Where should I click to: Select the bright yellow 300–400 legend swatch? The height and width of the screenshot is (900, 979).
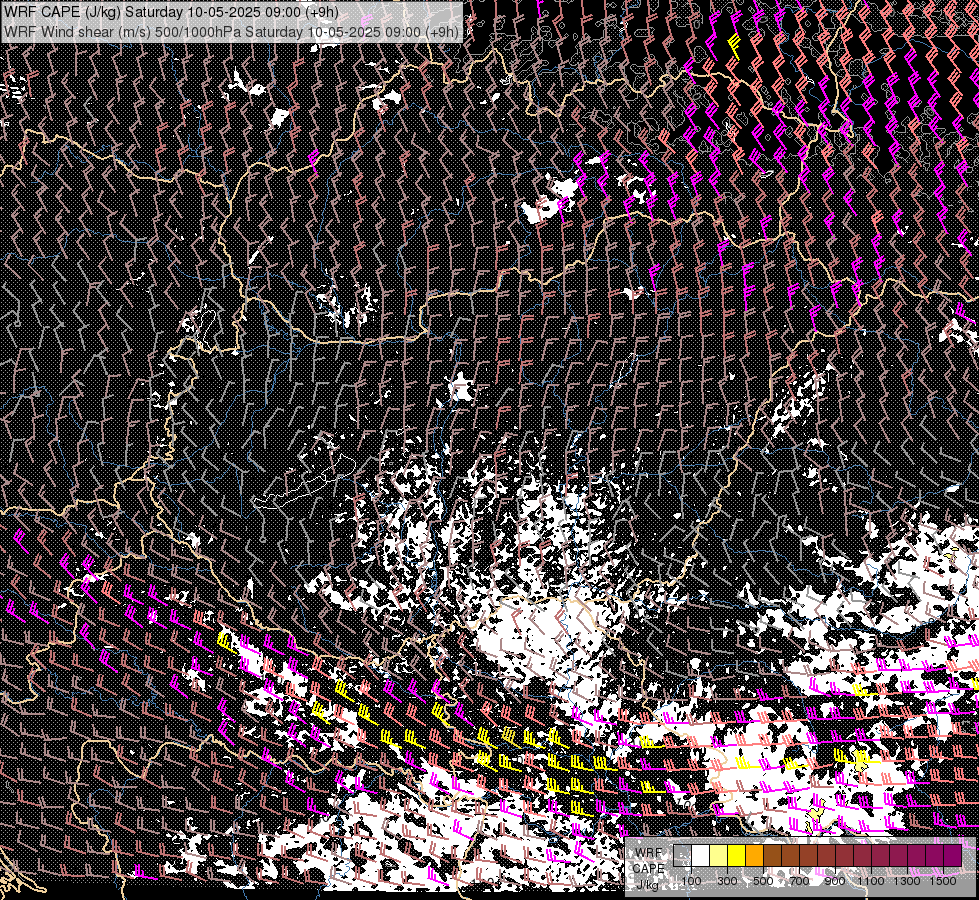tap(737, 856)
